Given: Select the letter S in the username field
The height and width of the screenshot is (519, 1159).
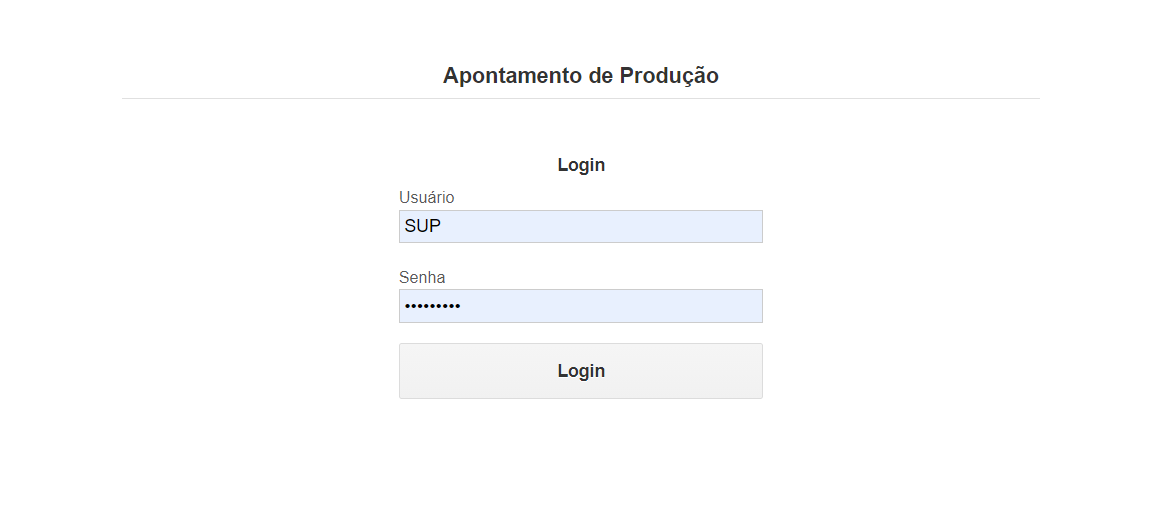Looking at the screenshot, I should tap(409, 226).
